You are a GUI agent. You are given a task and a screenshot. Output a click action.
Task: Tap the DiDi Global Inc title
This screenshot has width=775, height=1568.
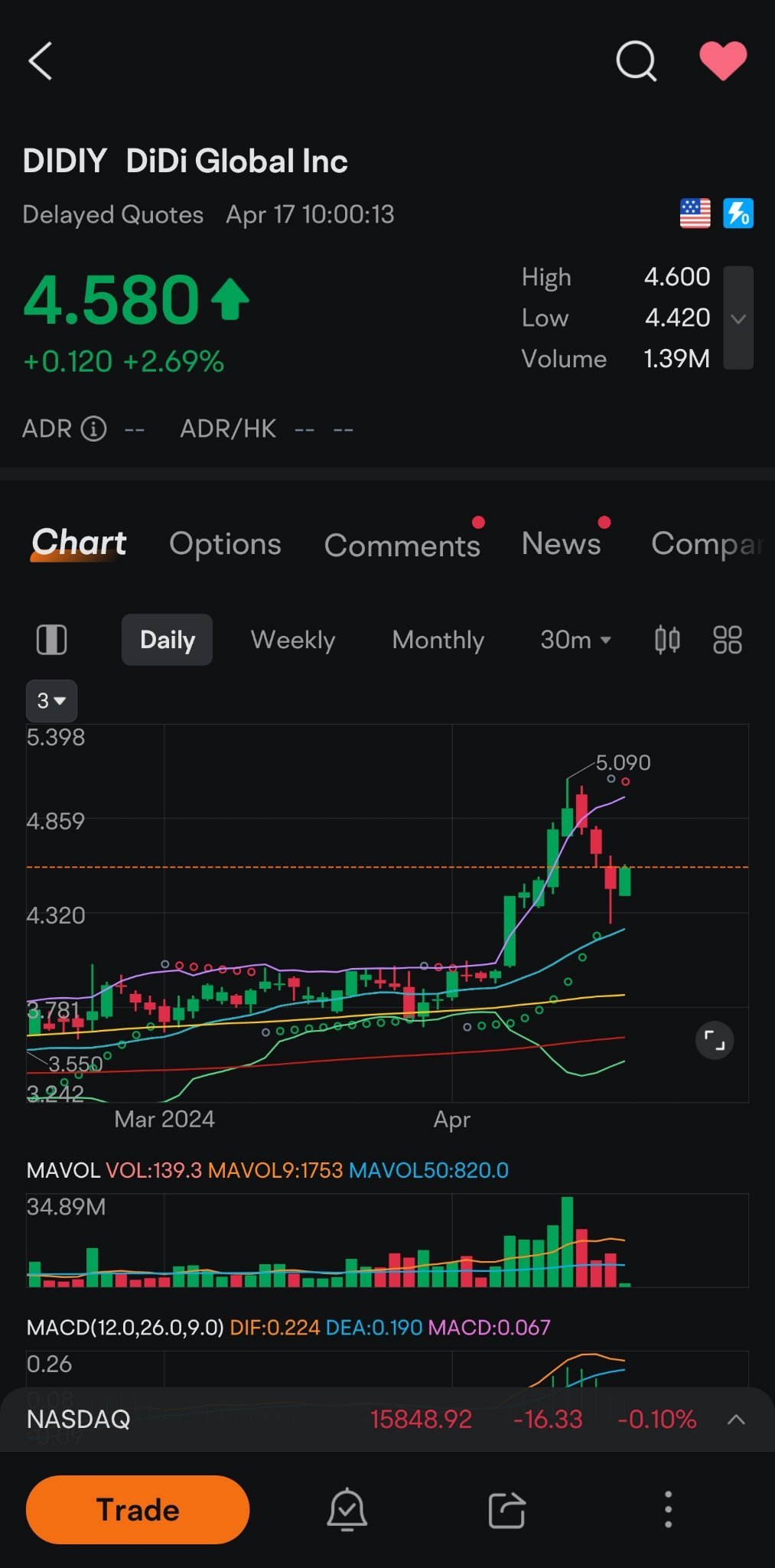(236, 161)
